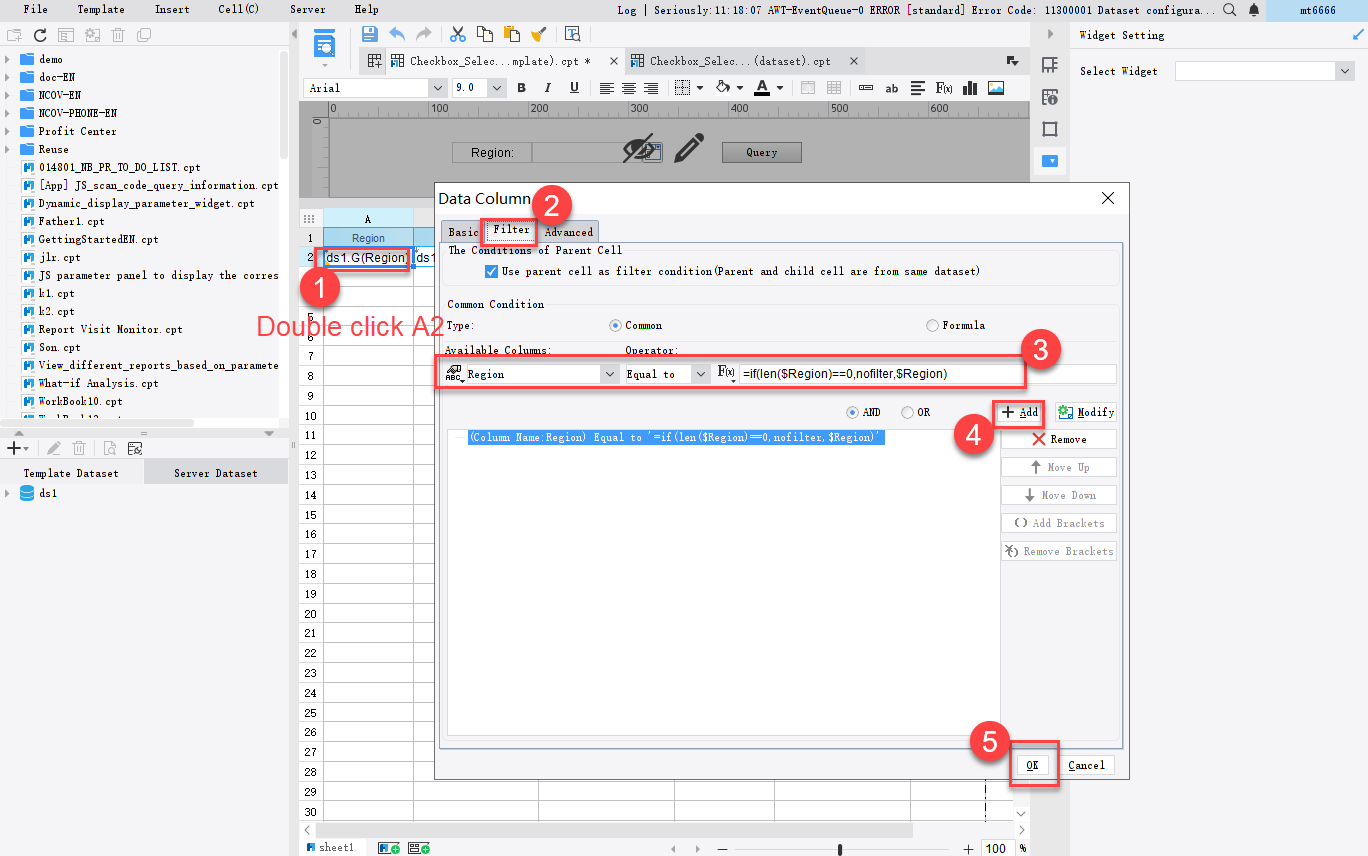Click the pencil icon to edit the dataset
This screenshot has width=1368, height=856.
point(54,447)
